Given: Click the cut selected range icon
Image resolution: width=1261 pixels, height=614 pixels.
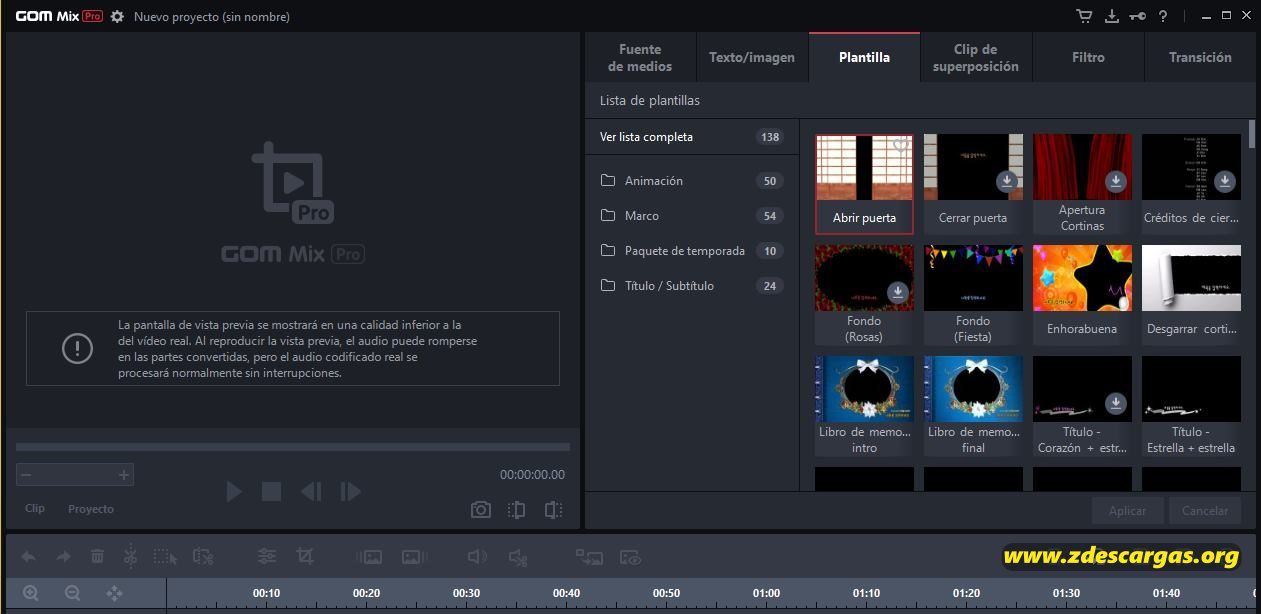Looking at the screenshot, I should [203, 557].
